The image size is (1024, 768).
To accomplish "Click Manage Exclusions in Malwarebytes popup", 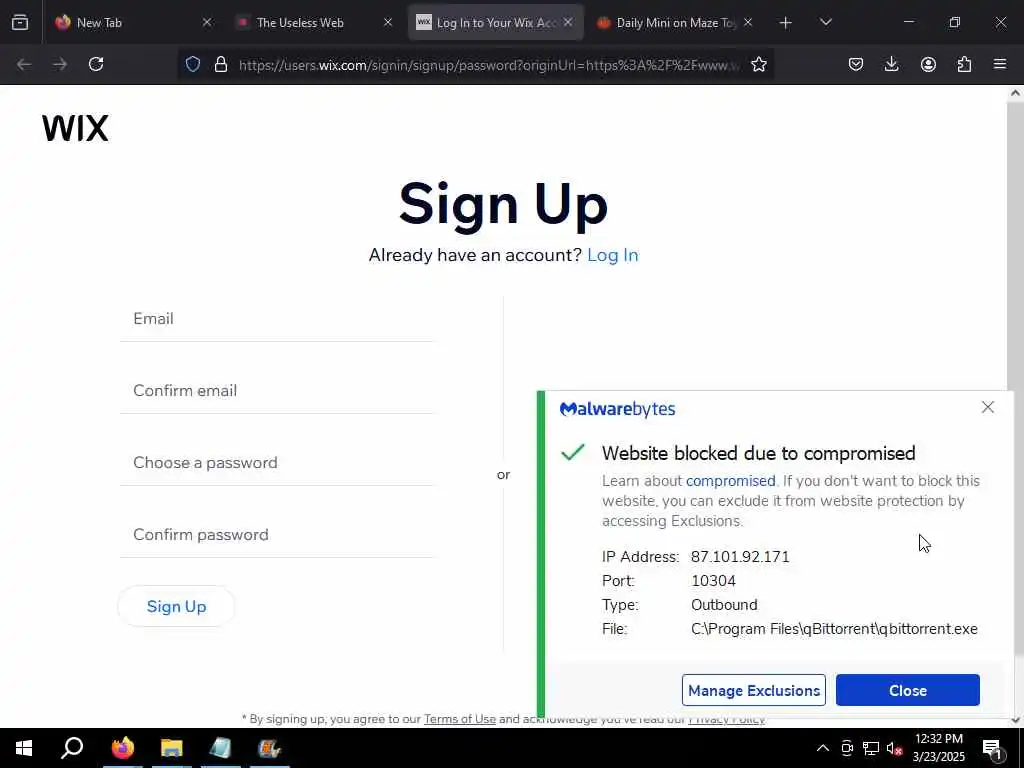I will 754,690.
